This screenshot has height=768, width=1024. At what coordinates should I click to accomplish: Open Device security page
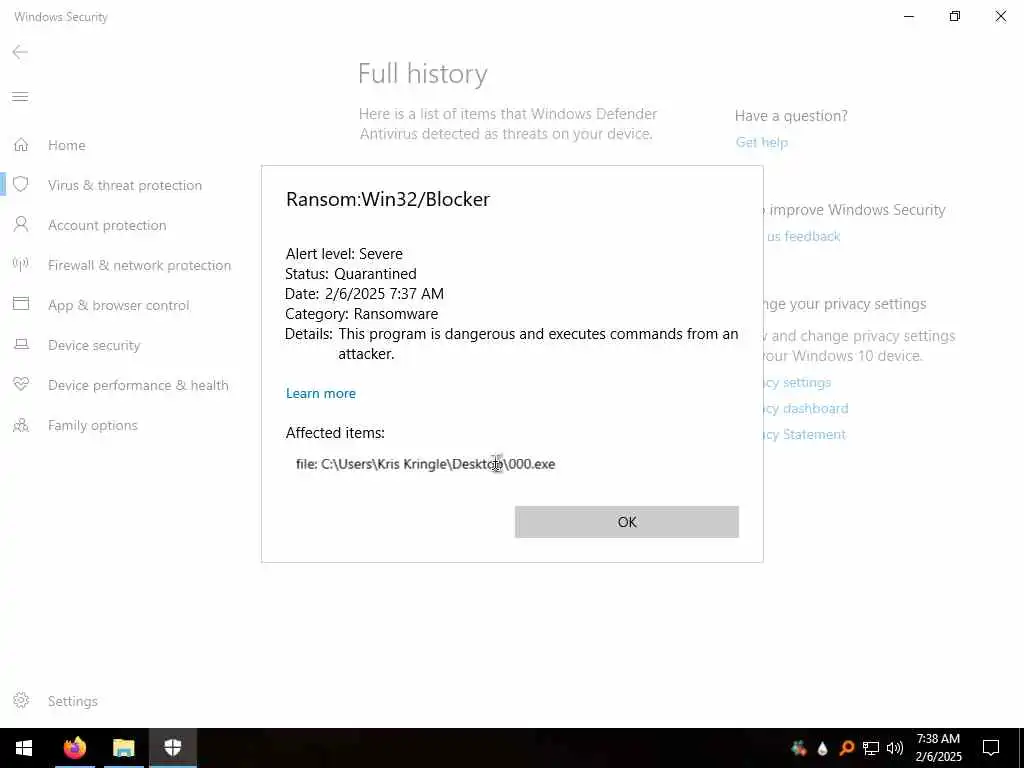point(94,345)
